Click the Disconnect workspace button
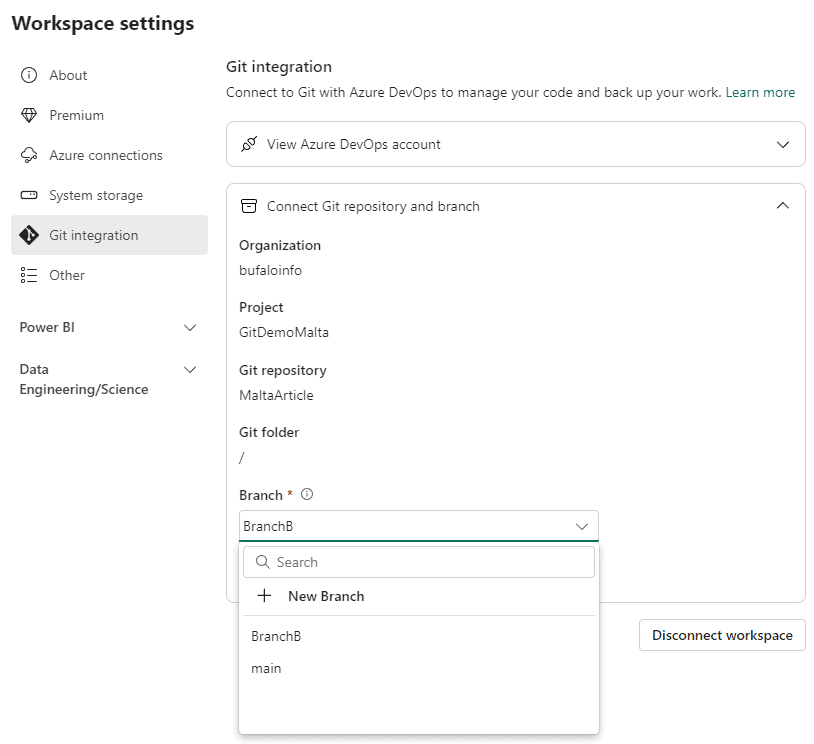814x744 pixels. [x=722, y=635]
